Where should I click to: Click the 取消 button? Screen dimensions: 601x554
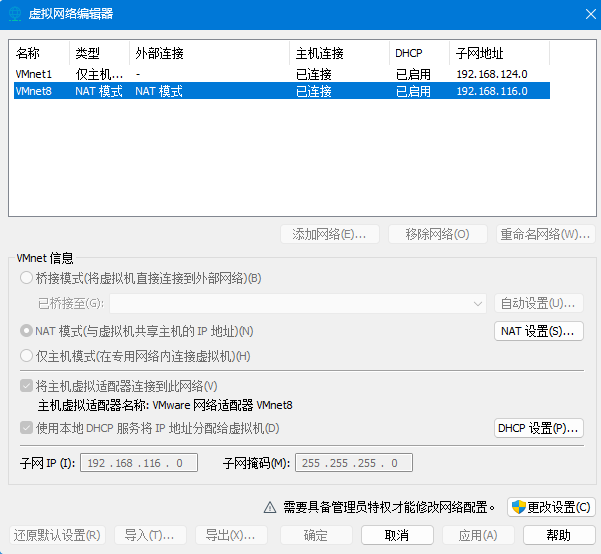tap(397, 535)
